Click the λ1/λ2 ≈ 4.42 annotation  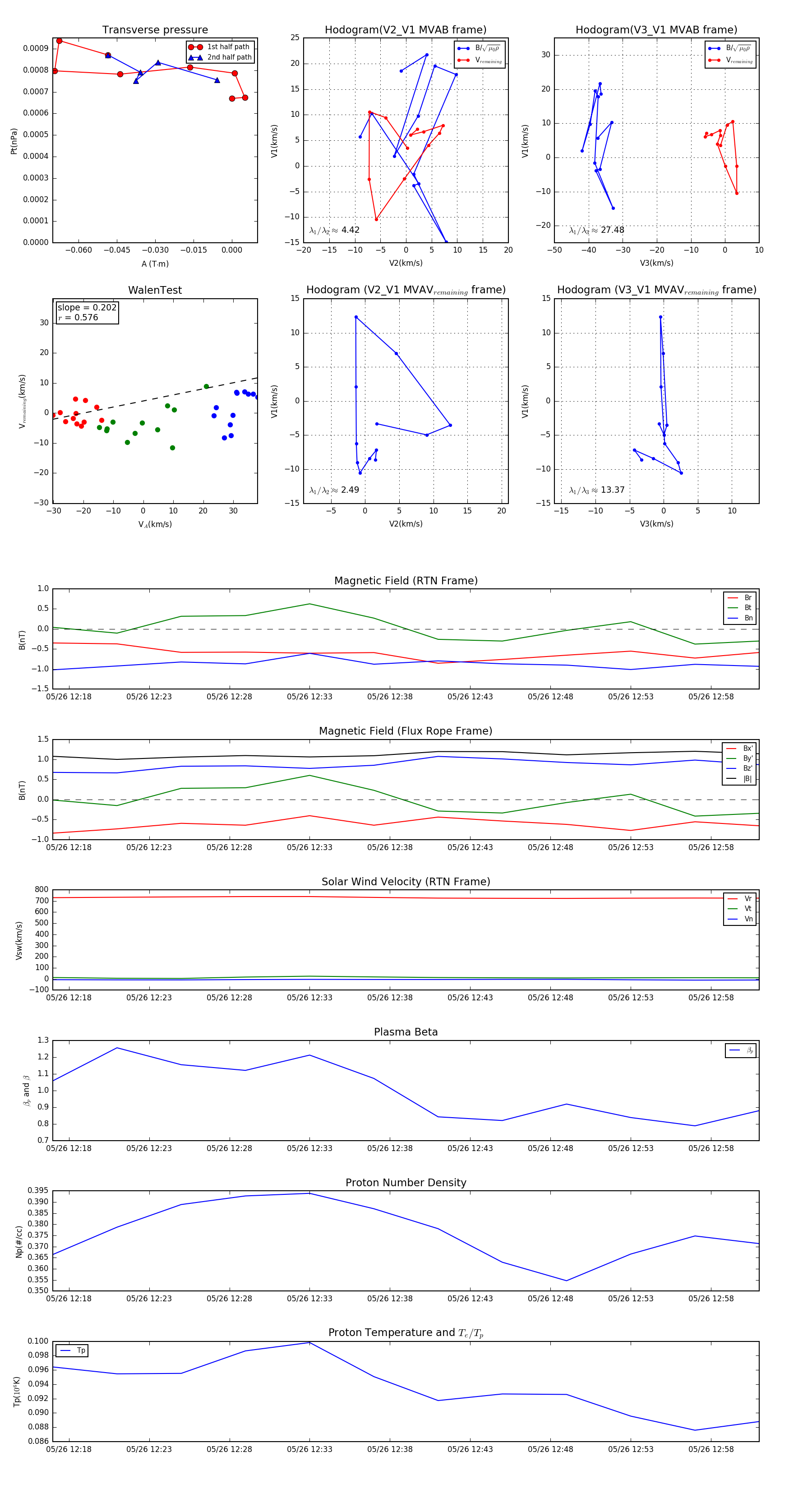[334, 230]
